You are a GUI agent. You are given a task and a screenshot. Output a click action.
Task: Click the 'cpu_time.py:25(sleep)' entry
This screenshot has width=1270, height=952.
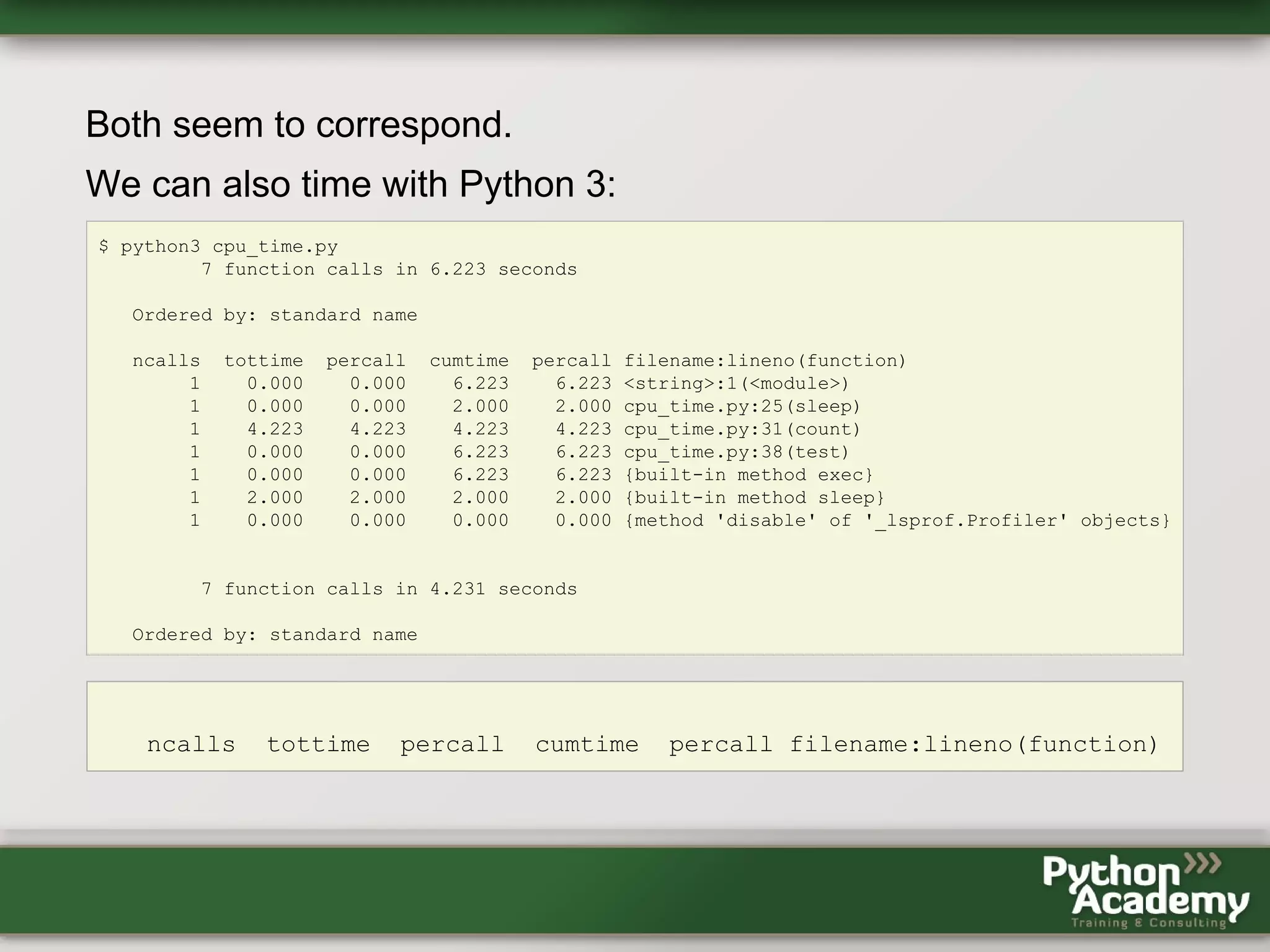click(742, 407)
